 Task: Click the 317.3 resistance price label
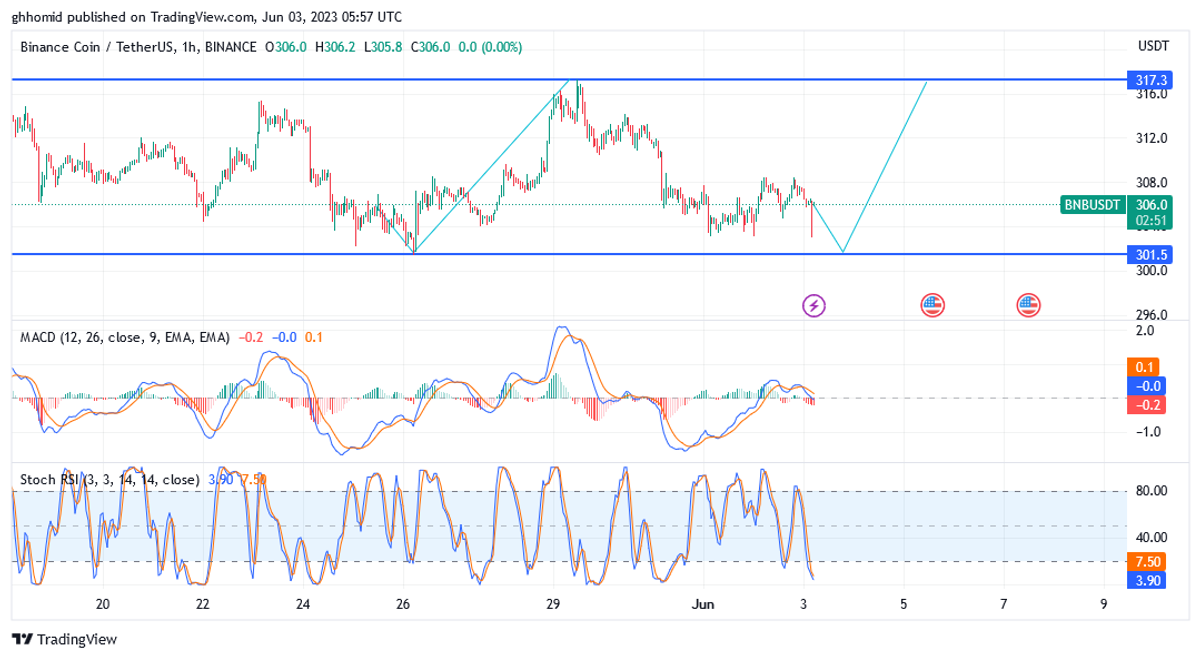1146,79
